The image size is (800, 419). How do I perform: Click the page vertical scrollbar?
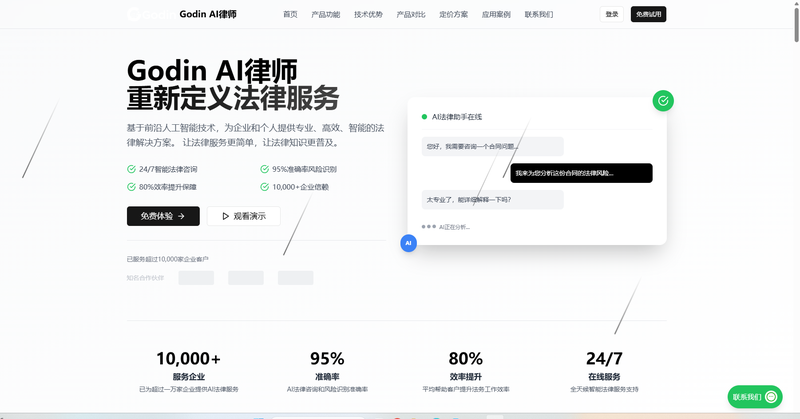[x=796, y=23]
